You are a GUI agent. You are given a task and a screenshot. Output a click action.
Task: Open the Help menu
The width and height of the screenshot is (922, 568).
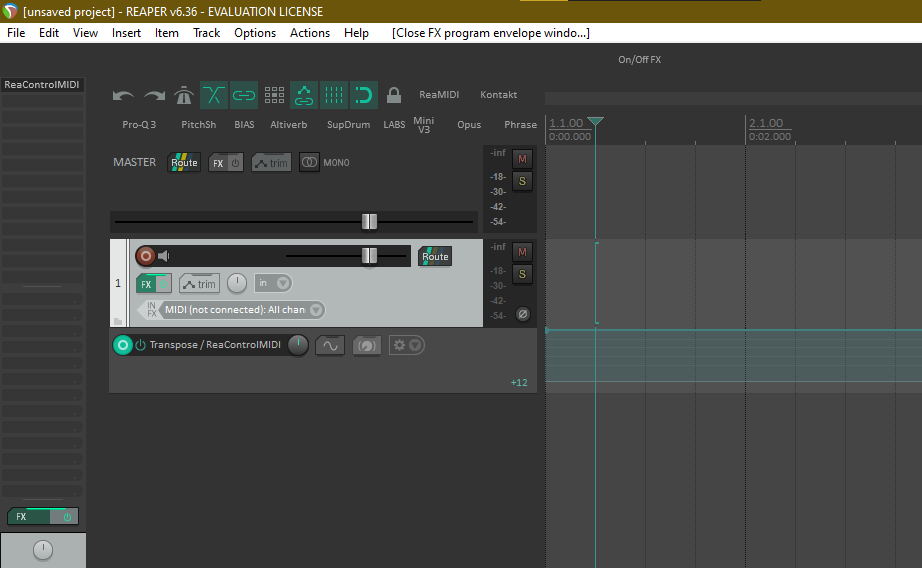(356, 33)
